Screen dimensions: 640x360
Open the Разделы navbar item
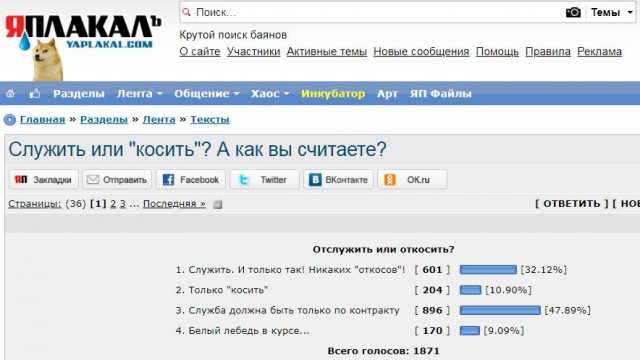coord(79,93)
